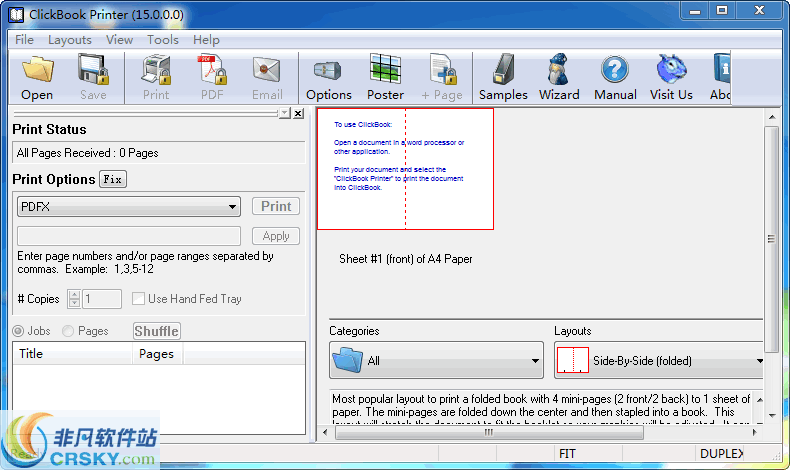Screen dimensions: 790x470
Task: Click the Poster toolbar icon
Action: (x=385, y=69)
